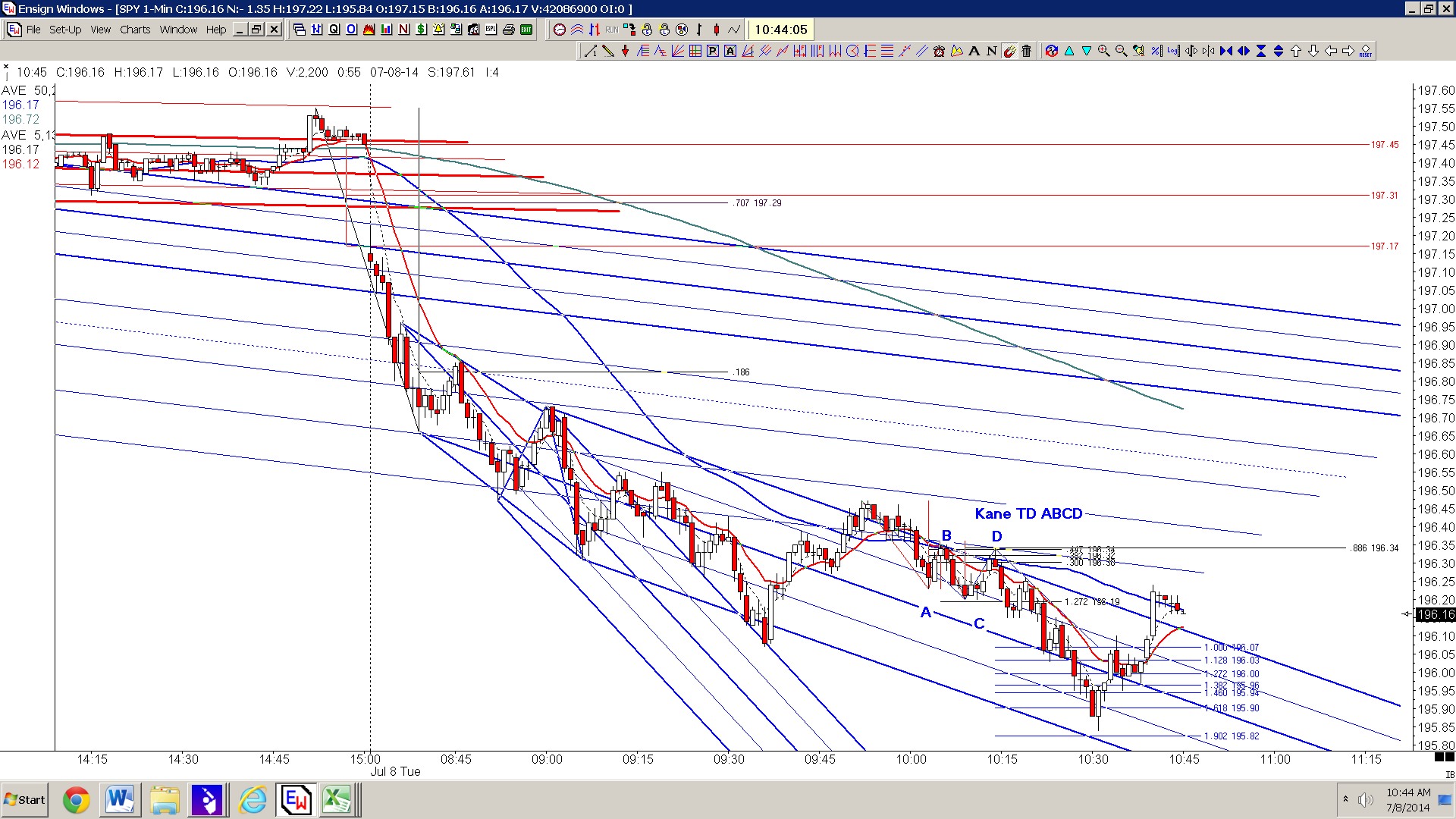Click the printer icon in toolbar
Image resolution: width=1456 pixels, height=819 pixels.
pyautogui.click(x=509, y=30)
